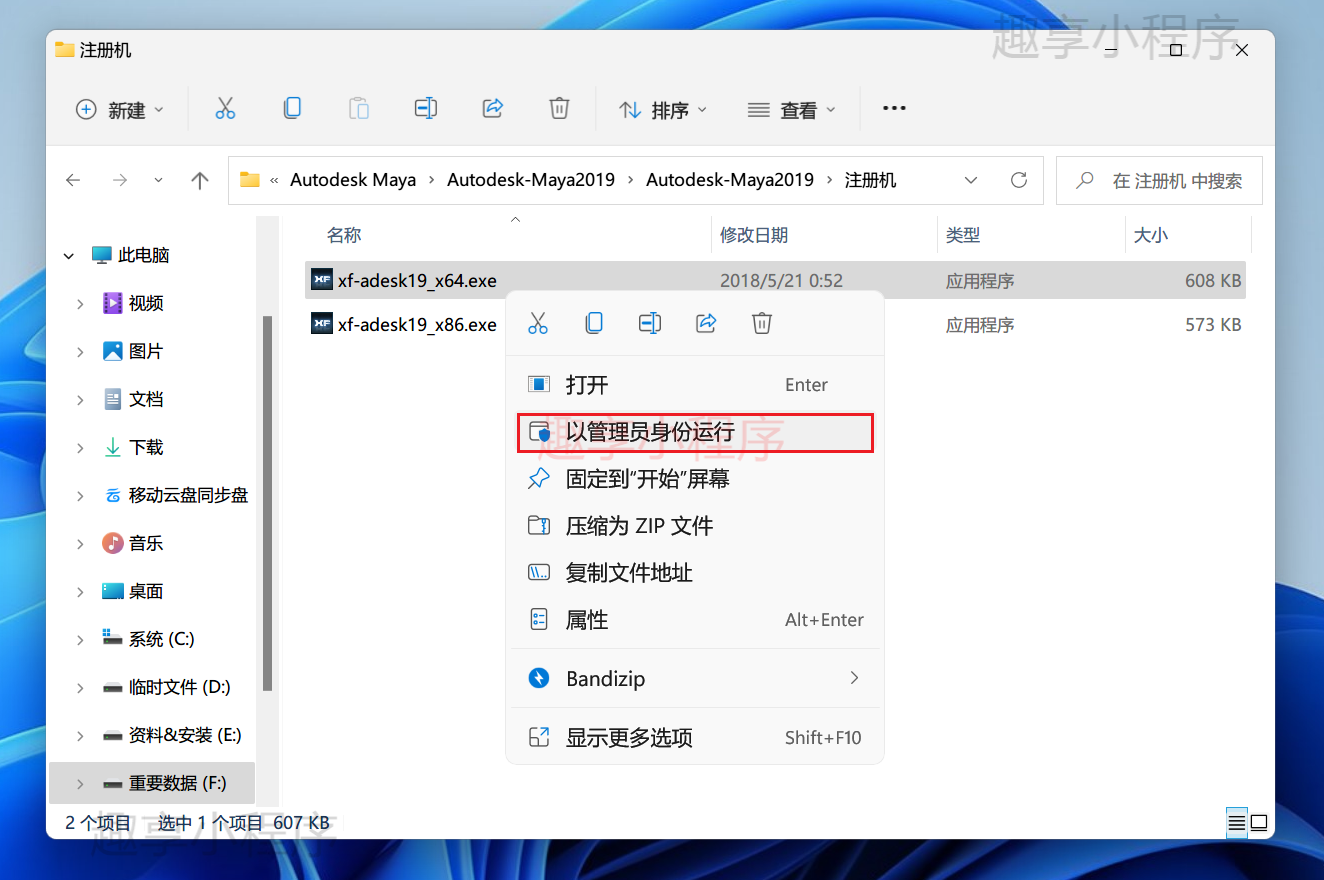Click the navigation pane scrollbar
The image size is (1324, 880).
pyautogui.click(x=267, y=502)
